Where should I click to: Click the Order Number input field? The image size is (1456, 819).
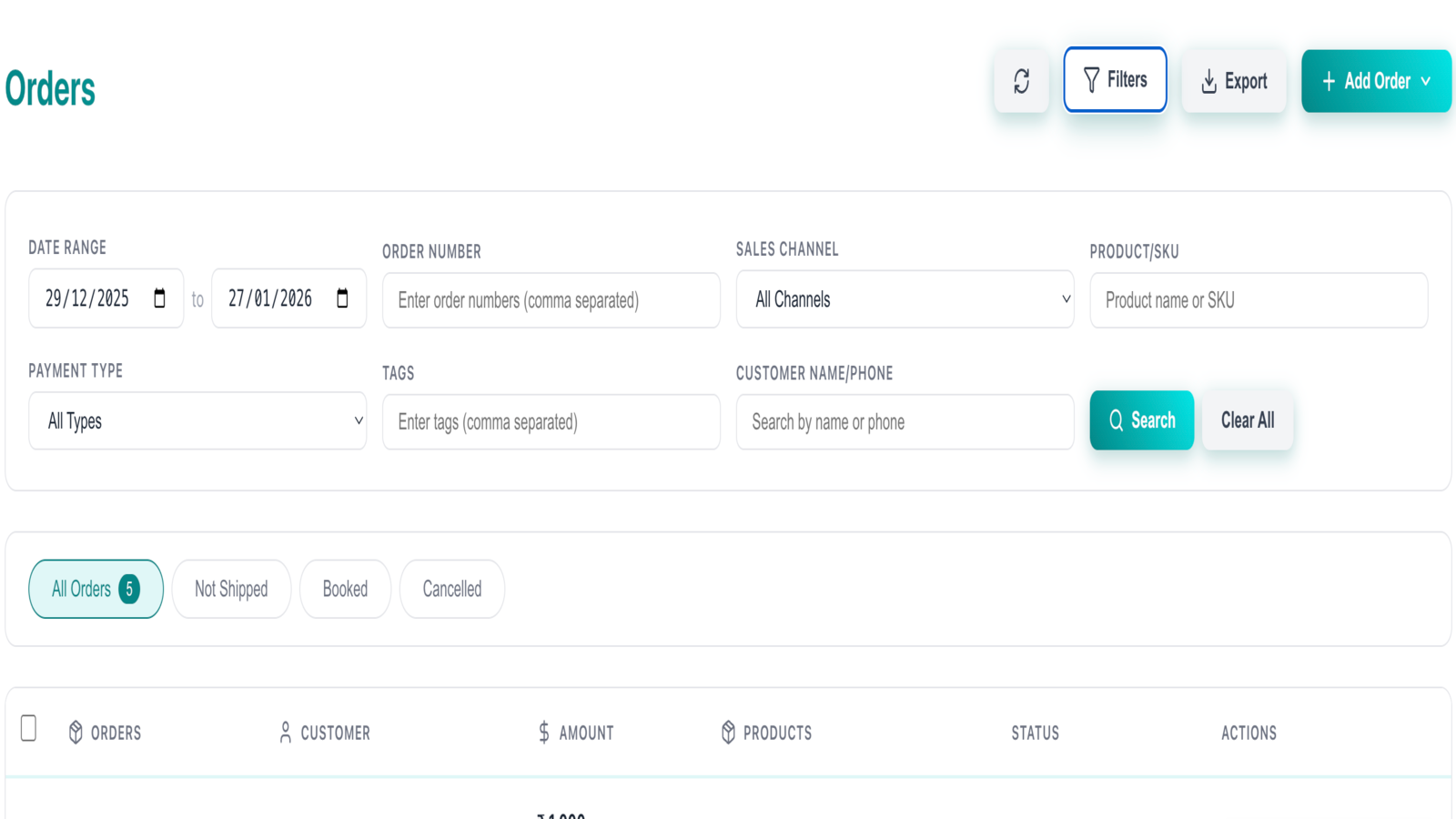(x=551, y=300)
